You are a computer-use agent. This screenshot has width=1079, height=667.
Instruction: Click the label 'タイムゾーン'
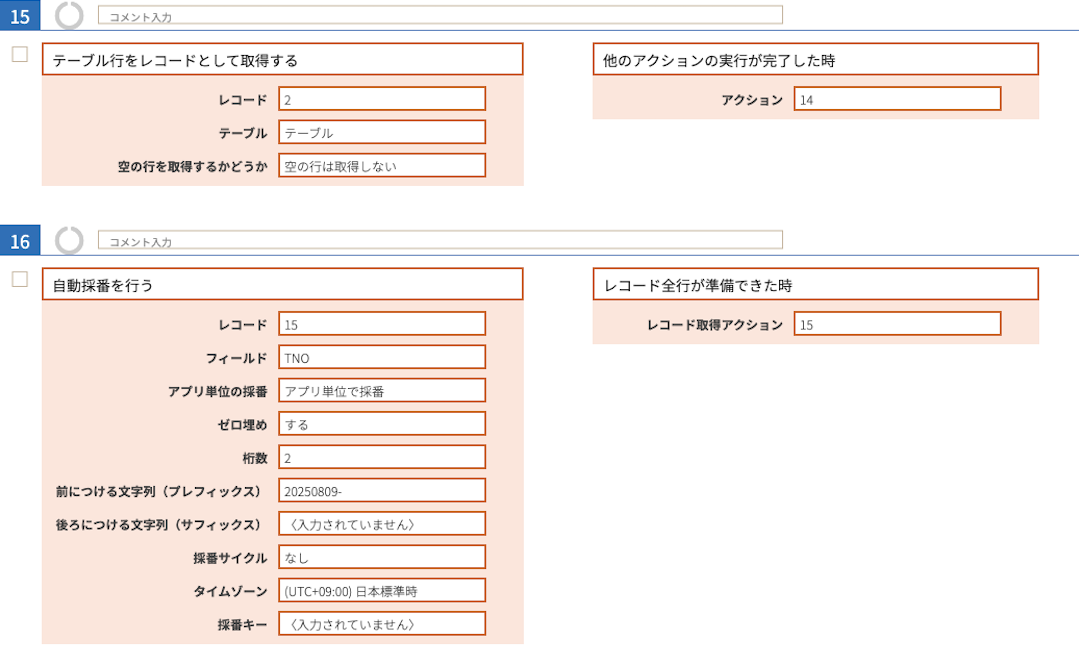(x=231, y=591)
